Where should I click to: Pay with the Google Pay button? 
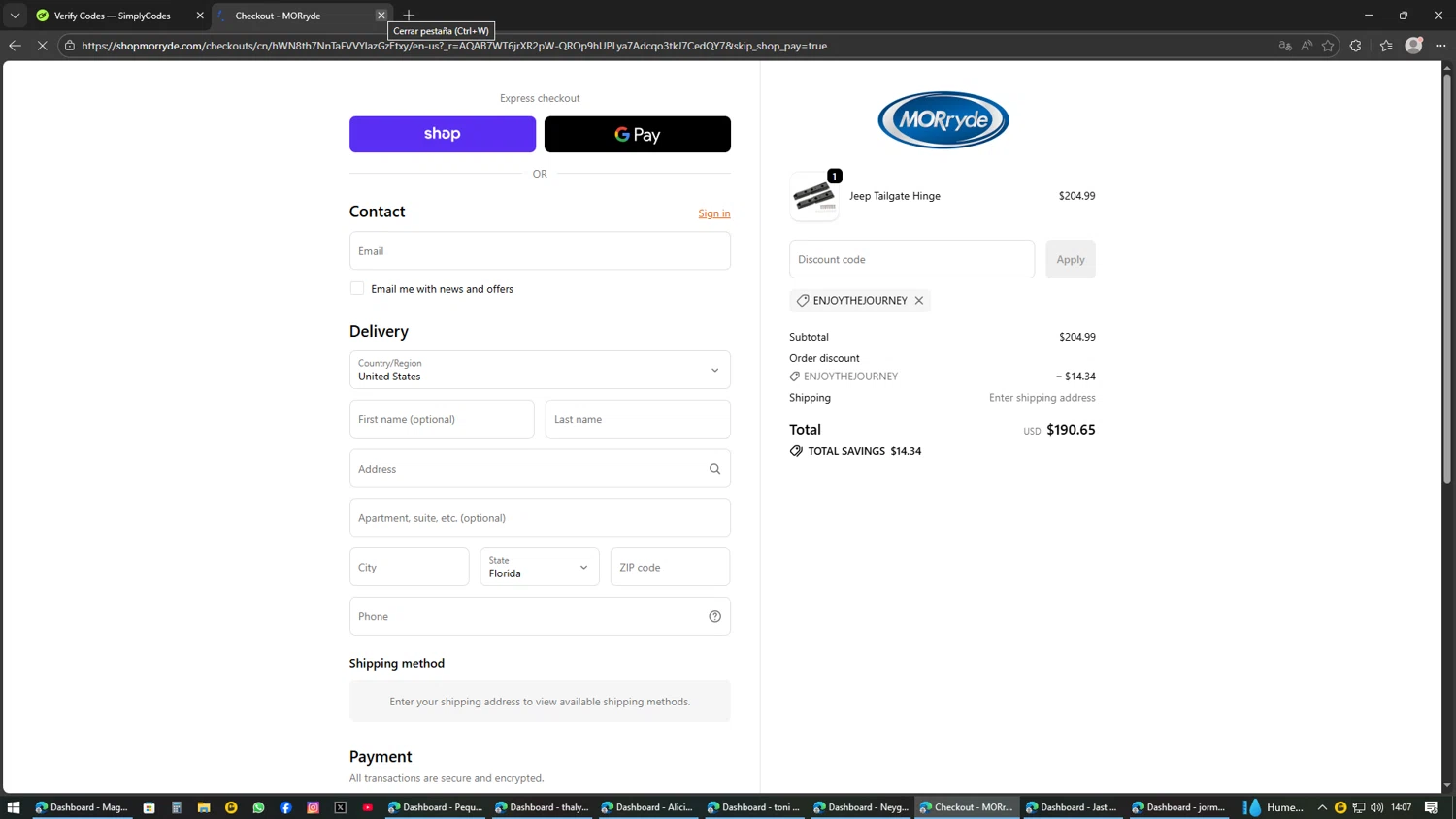click(638, 134)
